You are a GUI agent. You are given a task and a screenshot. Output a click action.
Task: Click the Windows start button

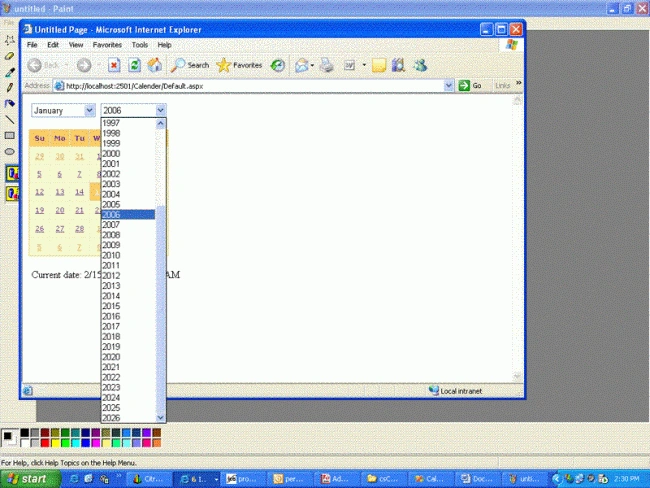pos(30,479)
